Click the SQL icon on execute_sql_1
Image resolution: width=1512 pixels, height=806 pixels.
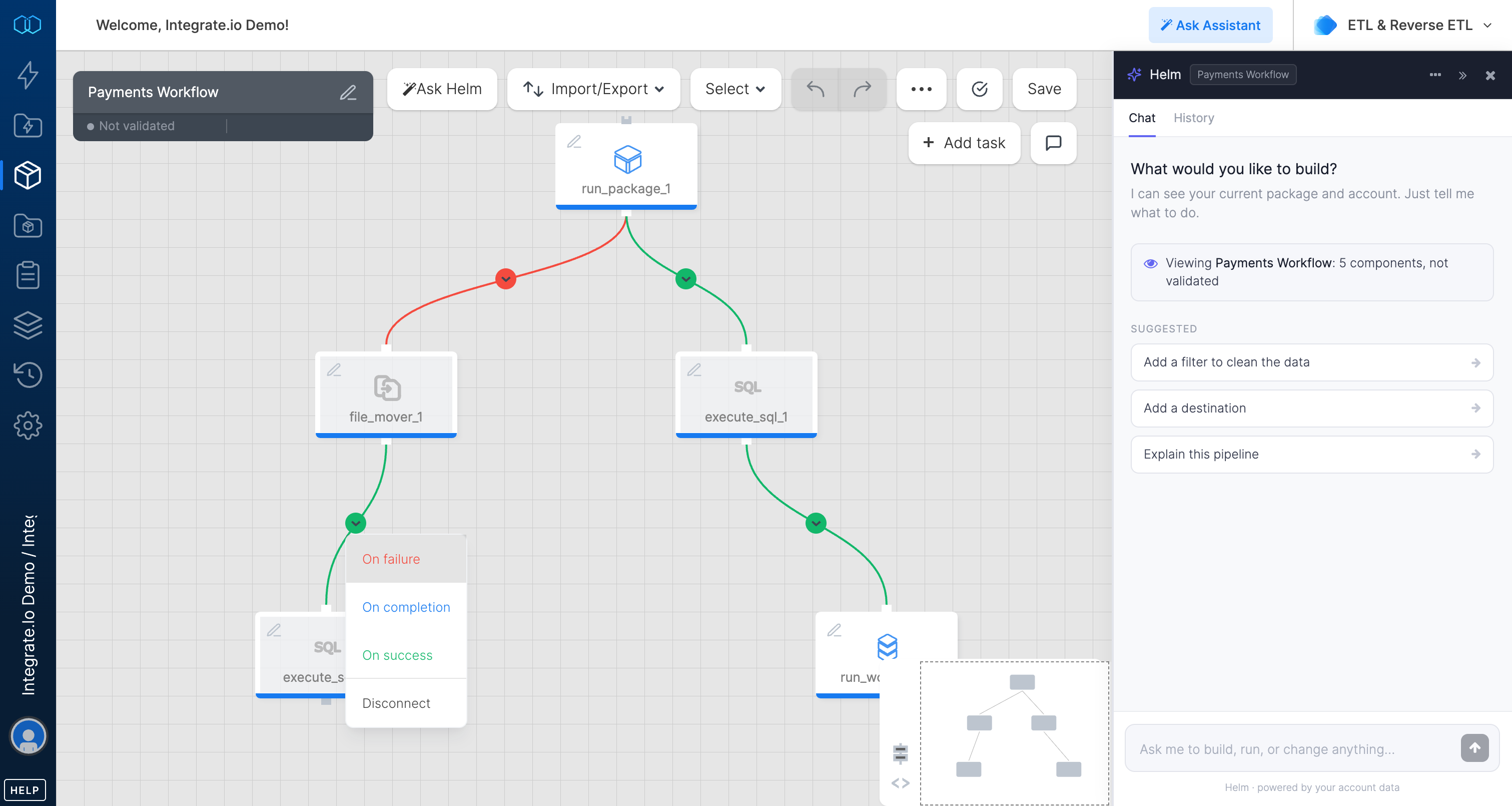point(748,387)
